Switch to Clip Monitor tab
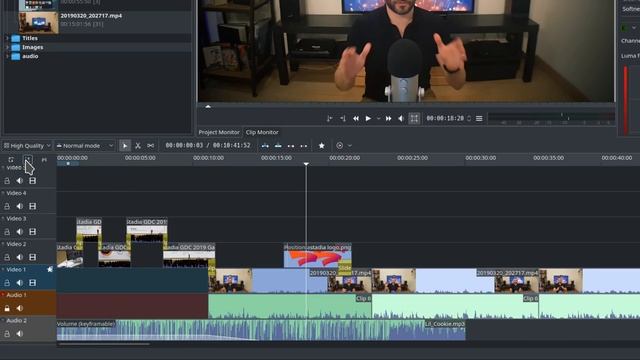The height and width of the screenshot is (360, 640). [262, 132]
